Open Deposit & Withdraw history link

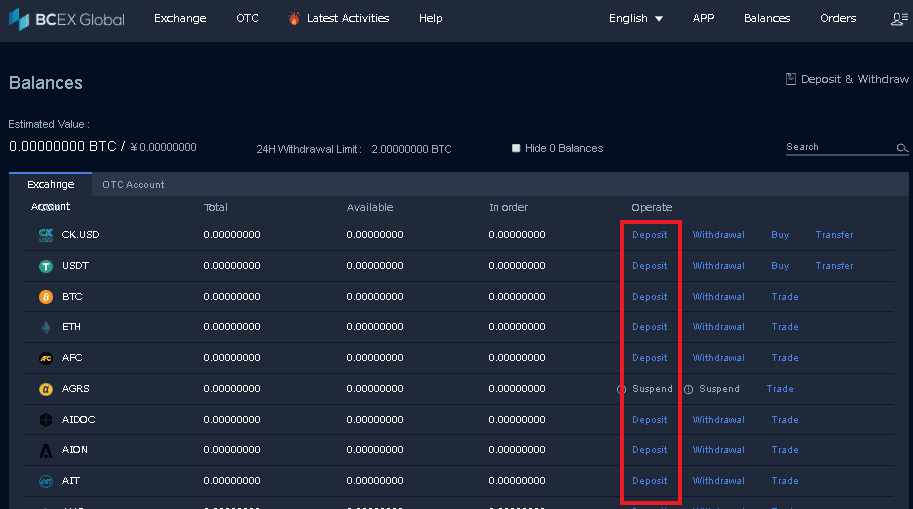point(854,79)
